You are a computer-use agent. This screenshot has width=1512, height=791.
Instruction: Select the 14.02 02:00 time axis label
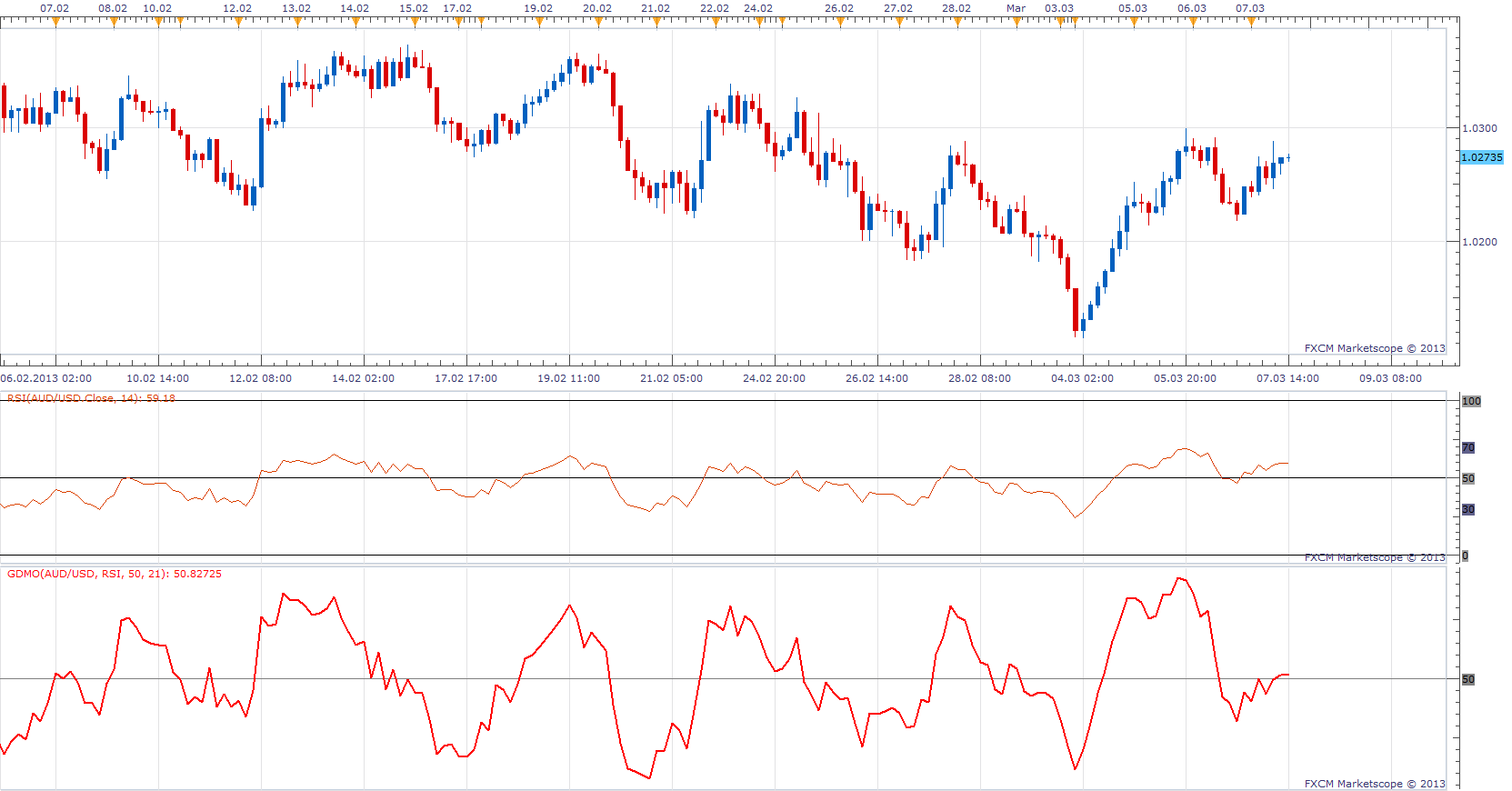point(364,378)
